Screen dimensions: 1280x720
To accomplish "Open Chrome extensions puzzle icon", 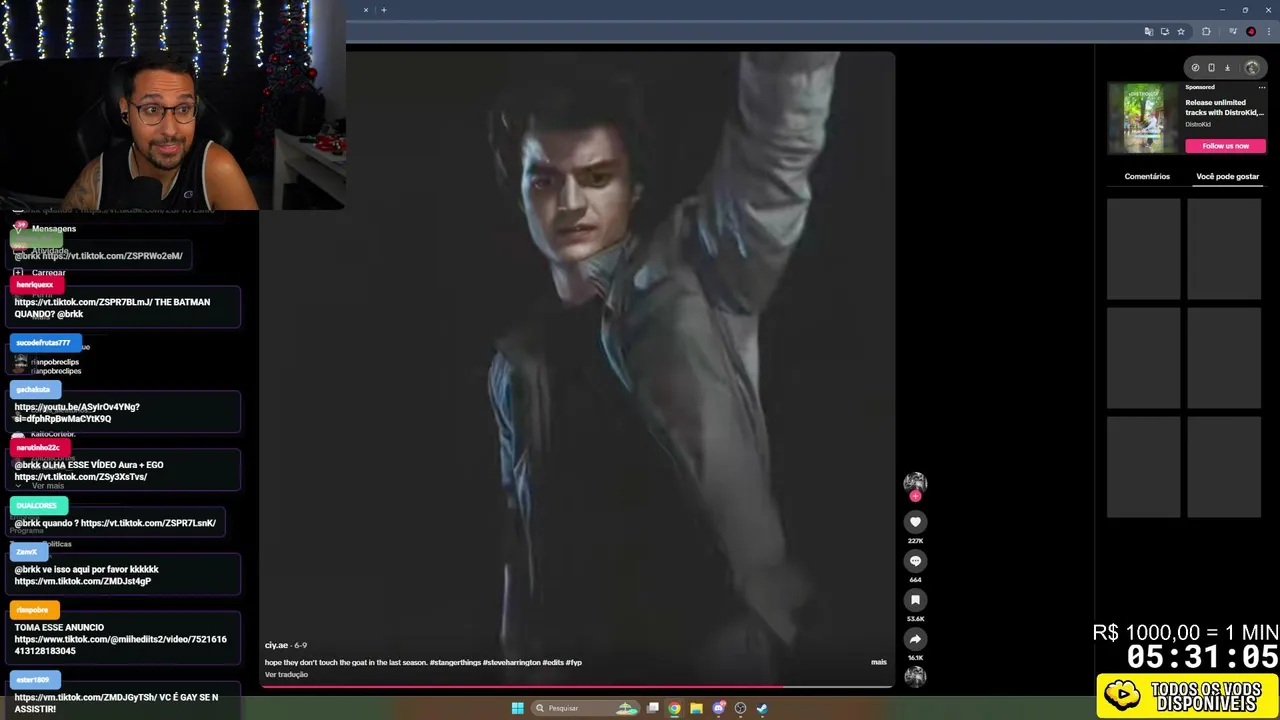I will pyautogui.click(x=1206, y=32).
